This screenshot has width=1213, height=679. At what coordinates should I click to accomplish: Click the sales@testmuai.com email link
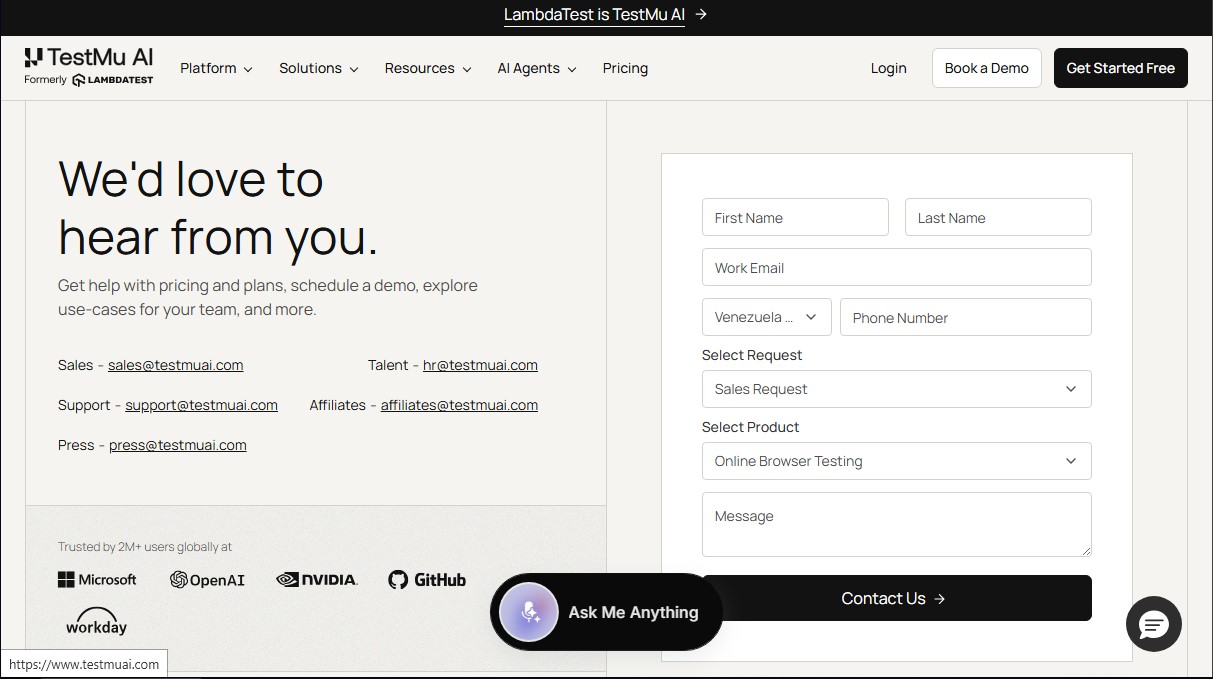175,365
